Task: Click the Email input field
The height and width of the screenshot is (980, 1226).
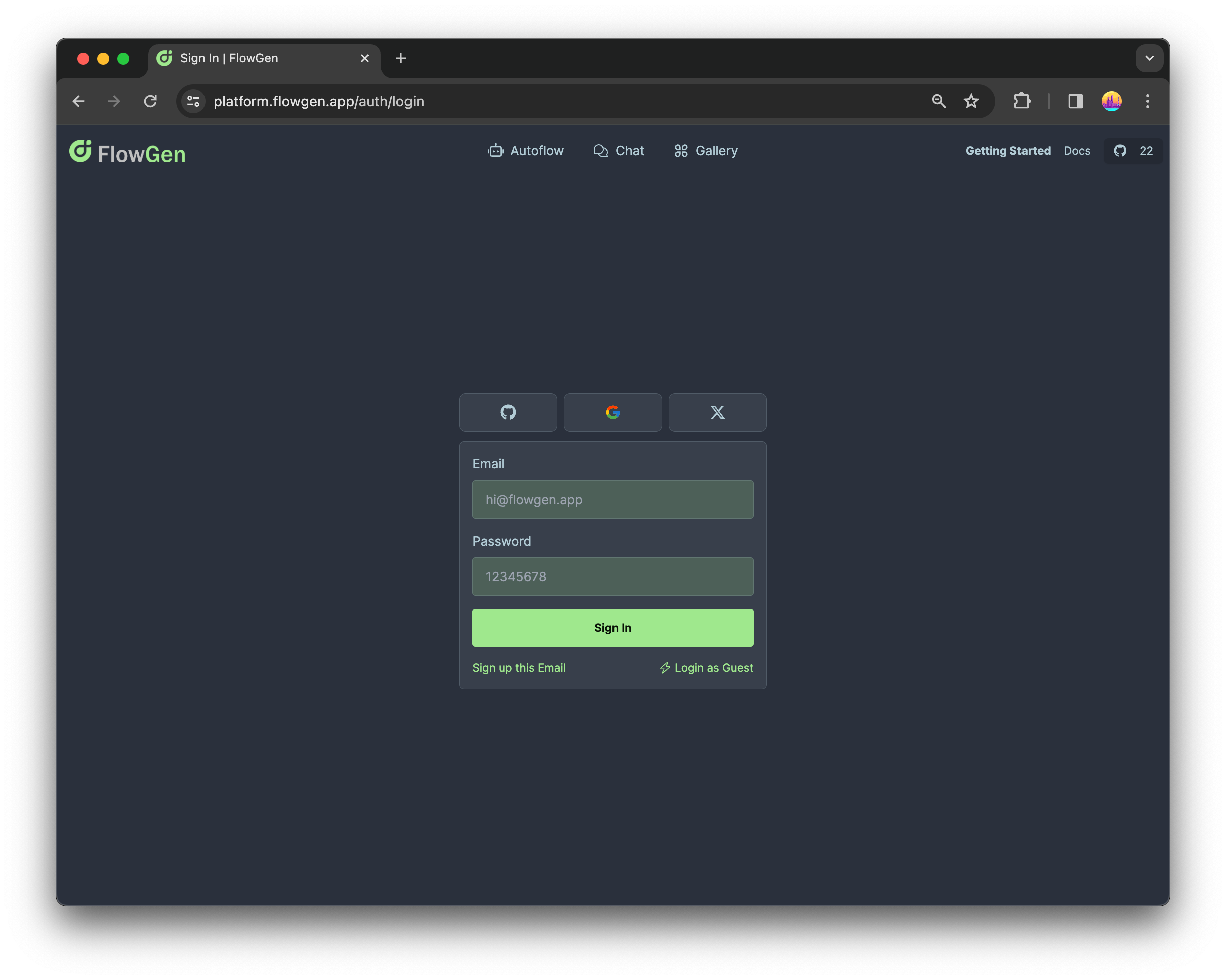Action: 613,499
